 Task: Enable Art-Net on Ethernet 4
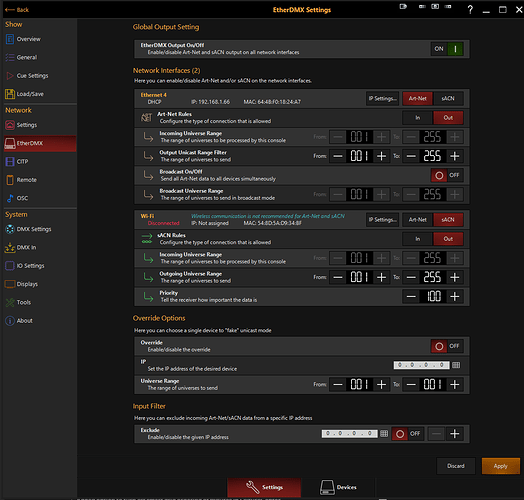(x=417, y=99)
